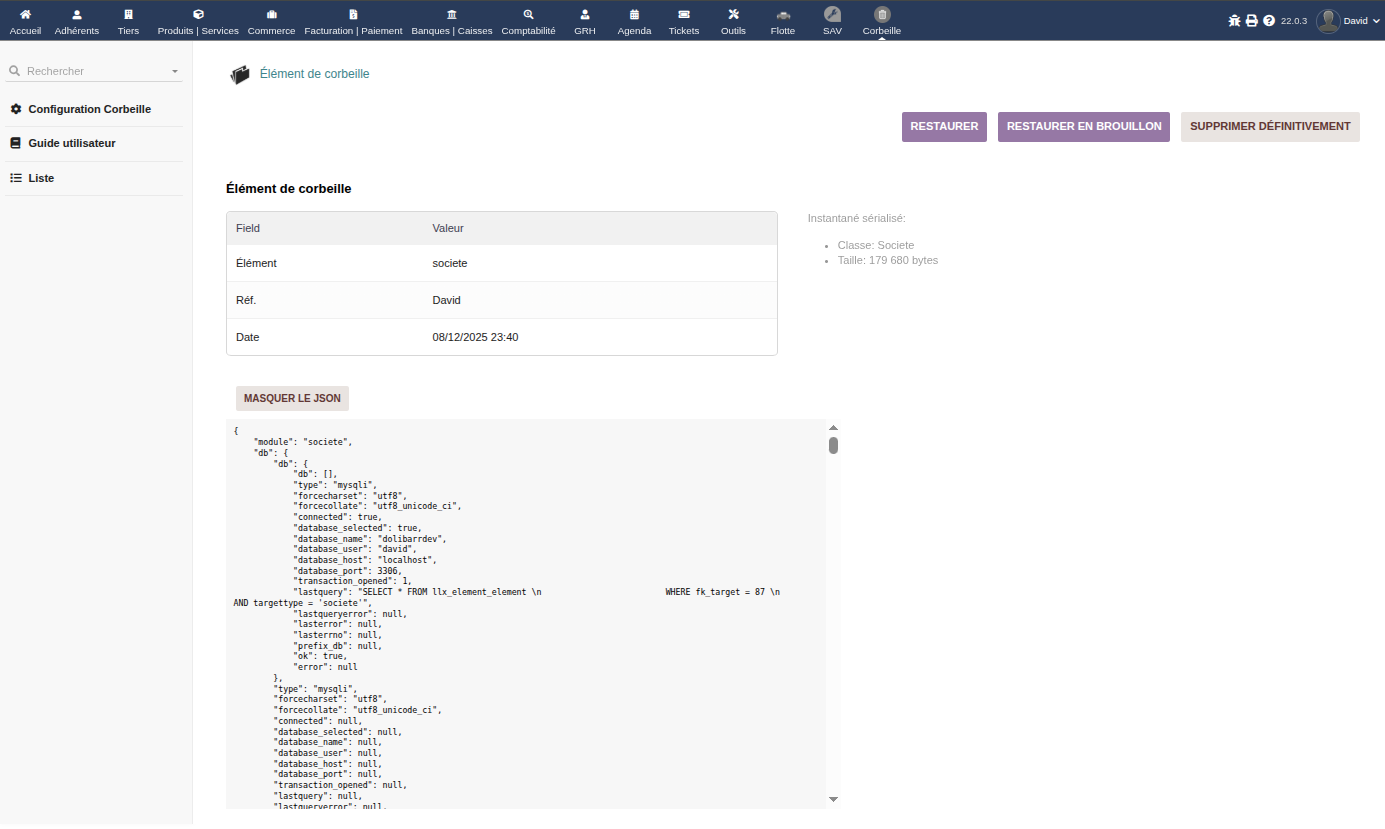
Task: Go to Liste in sidebar
Action: point(41,178)
